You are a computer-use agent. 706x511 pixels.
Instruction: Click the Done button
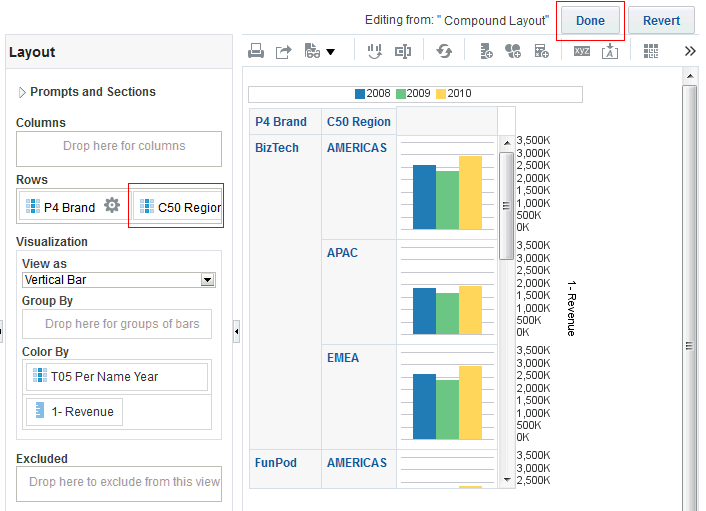(590, 20)
